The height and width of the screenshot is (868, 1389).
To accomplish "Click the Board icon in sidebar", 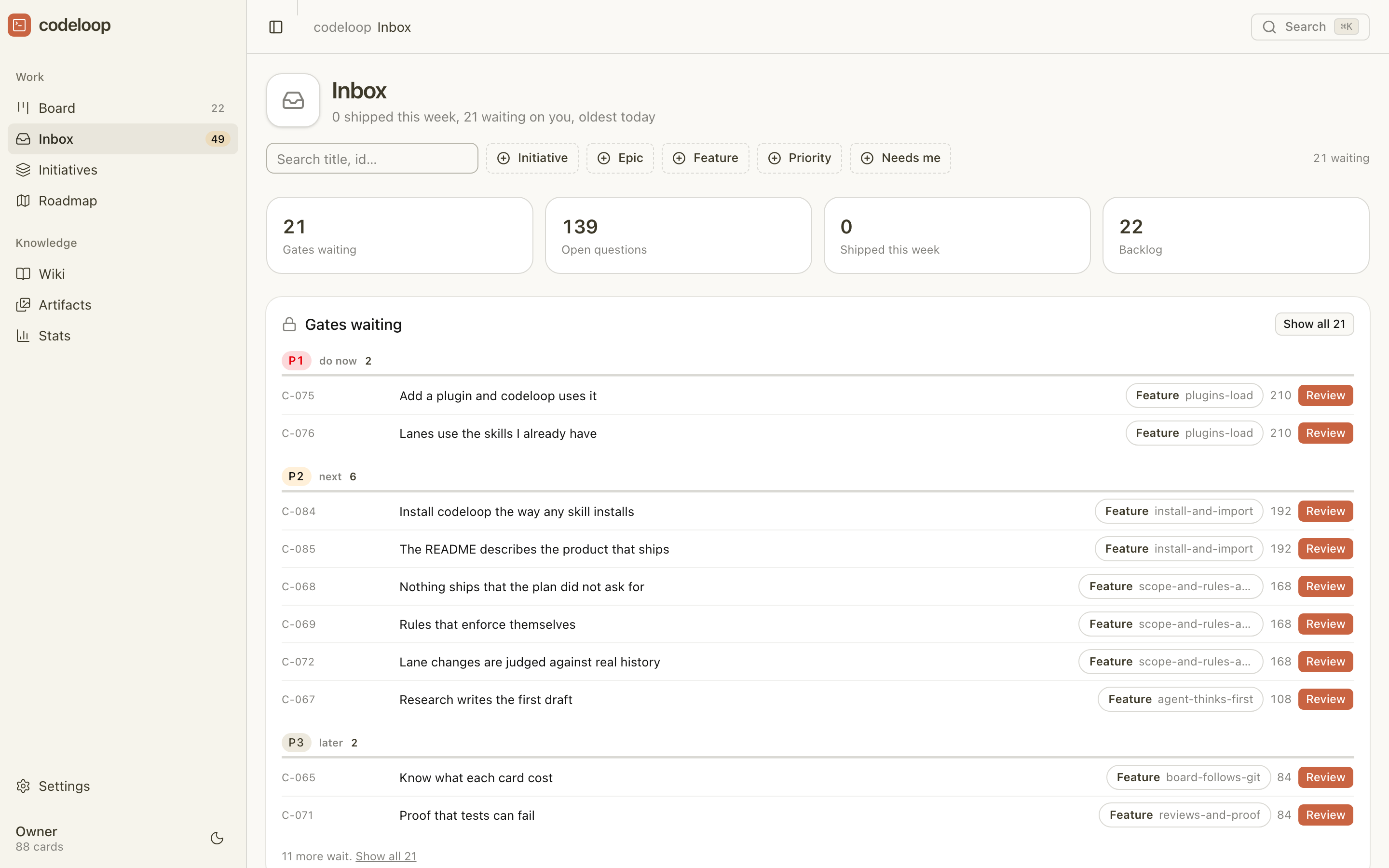I will point(23,108).
